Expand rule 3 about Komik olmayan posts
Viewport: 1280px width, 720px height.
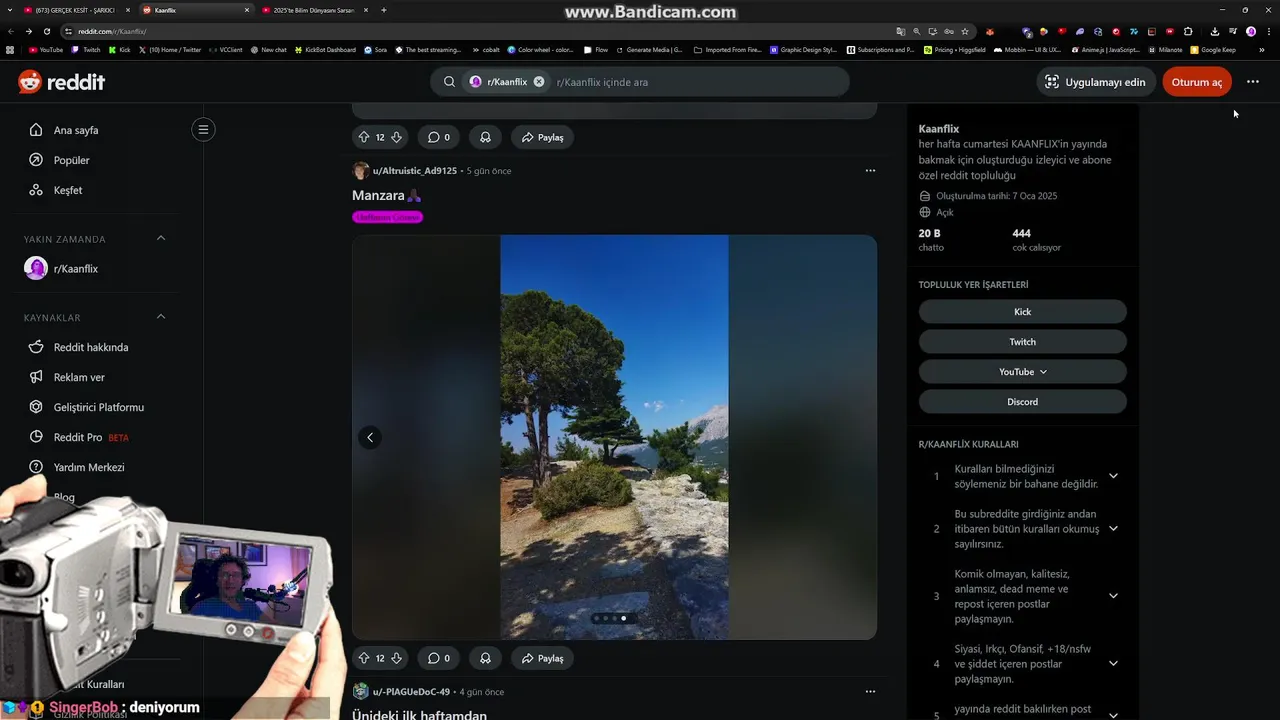(1113, 596)
